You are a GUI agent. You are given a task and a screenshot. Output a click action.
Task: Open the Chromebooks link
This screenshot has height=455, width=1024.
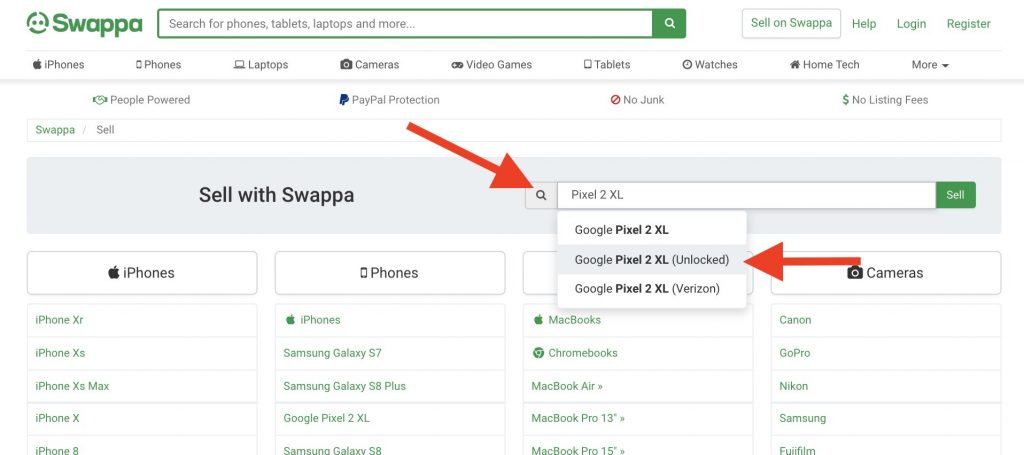click(575, 353)
